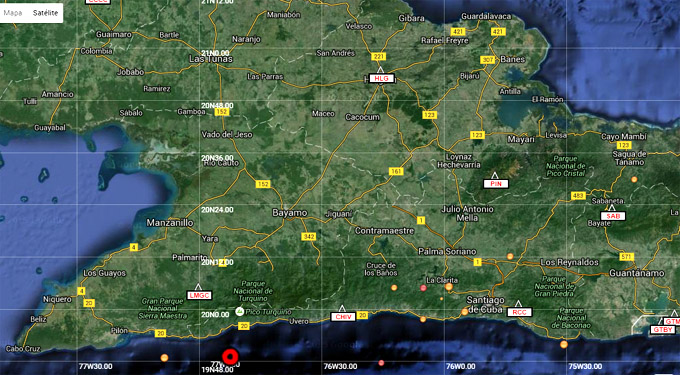
Task: Click the 76W0.00 longitude label
Action: point(461,366)
